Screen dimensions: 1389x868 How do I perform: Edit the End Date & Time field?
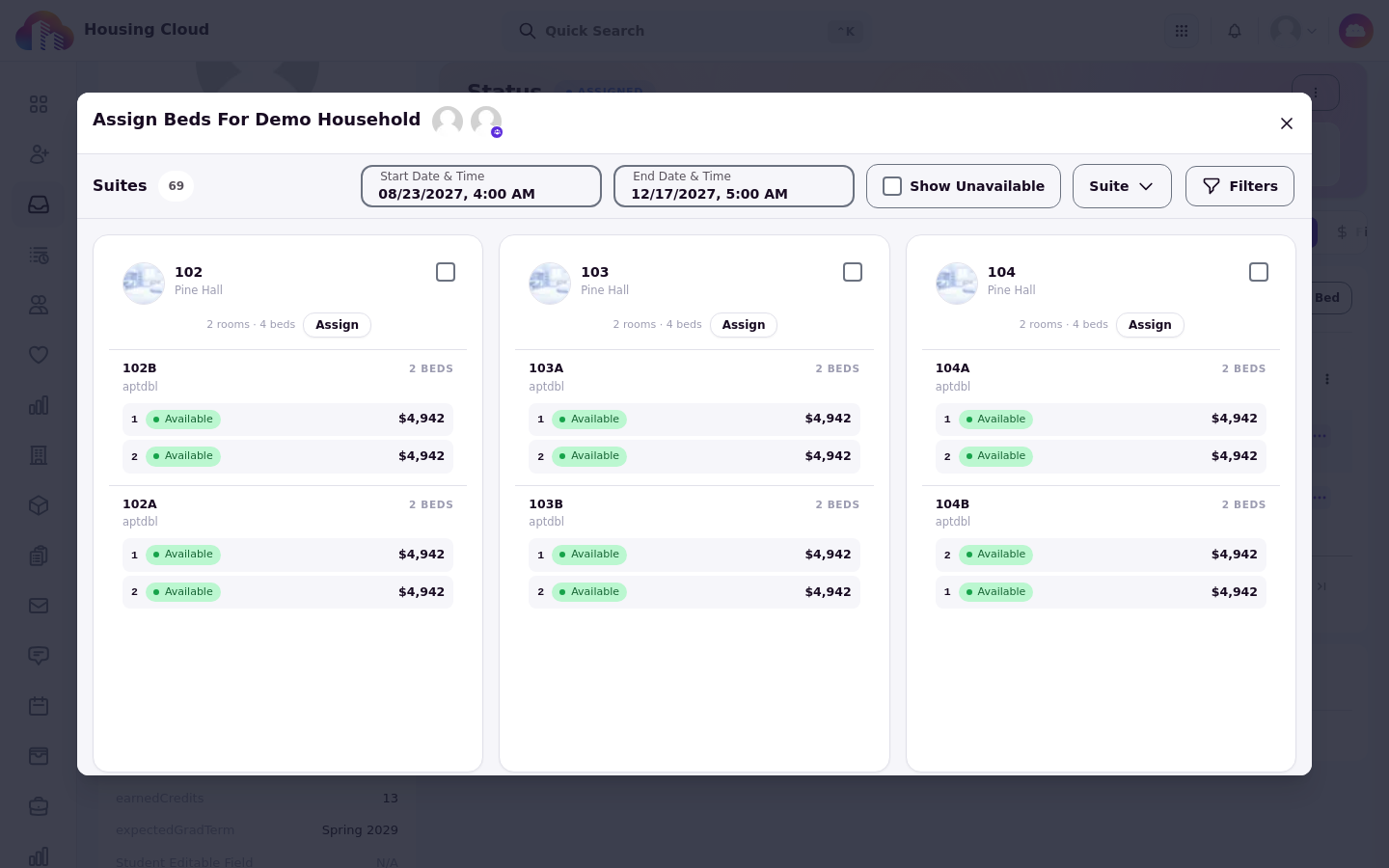coord(734,186)
